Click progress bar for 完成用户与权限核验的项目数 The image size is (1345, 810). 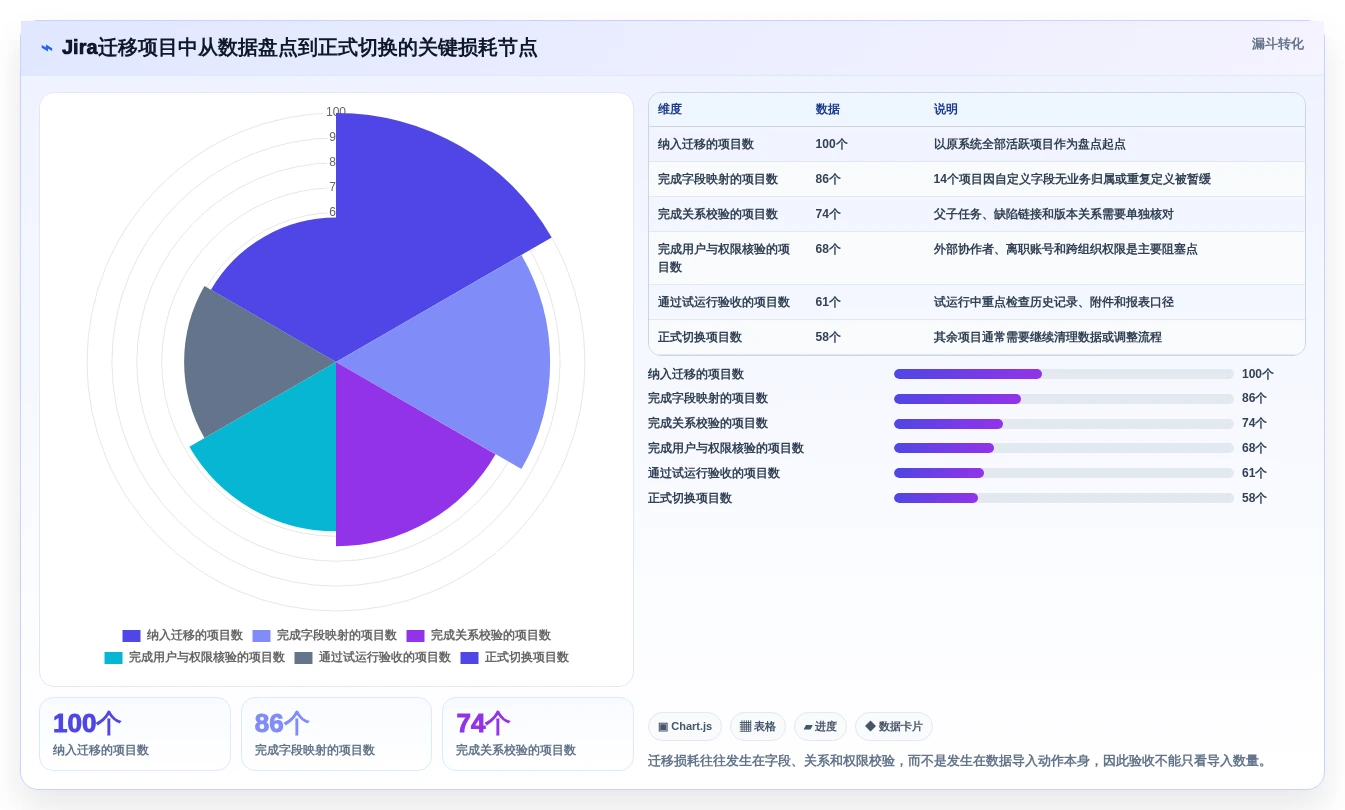tap(1064, 448)
